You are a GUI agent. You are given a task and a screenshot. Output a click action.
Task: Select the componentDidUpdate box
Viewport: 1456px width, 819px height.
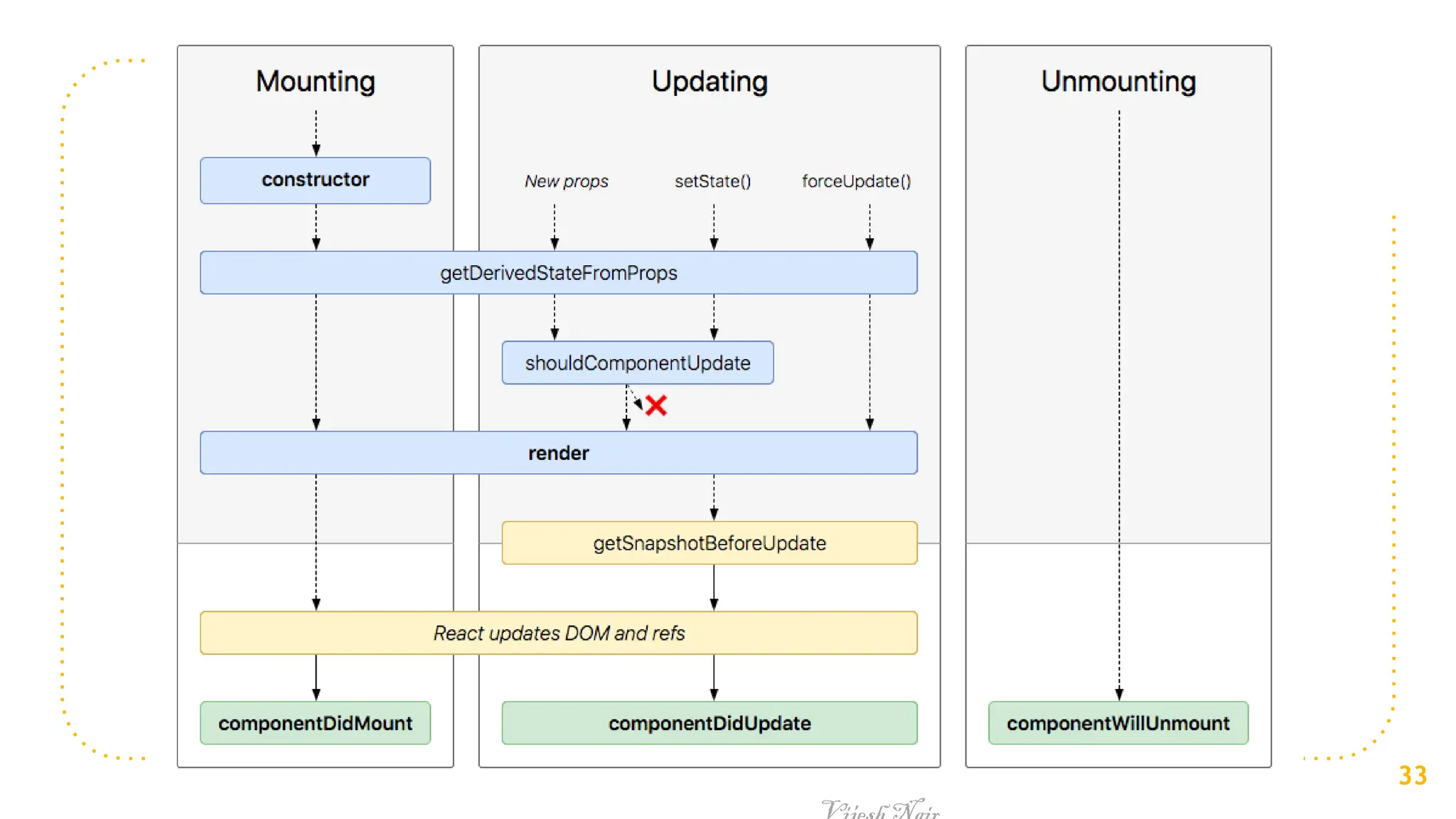[x=709, y=723]
